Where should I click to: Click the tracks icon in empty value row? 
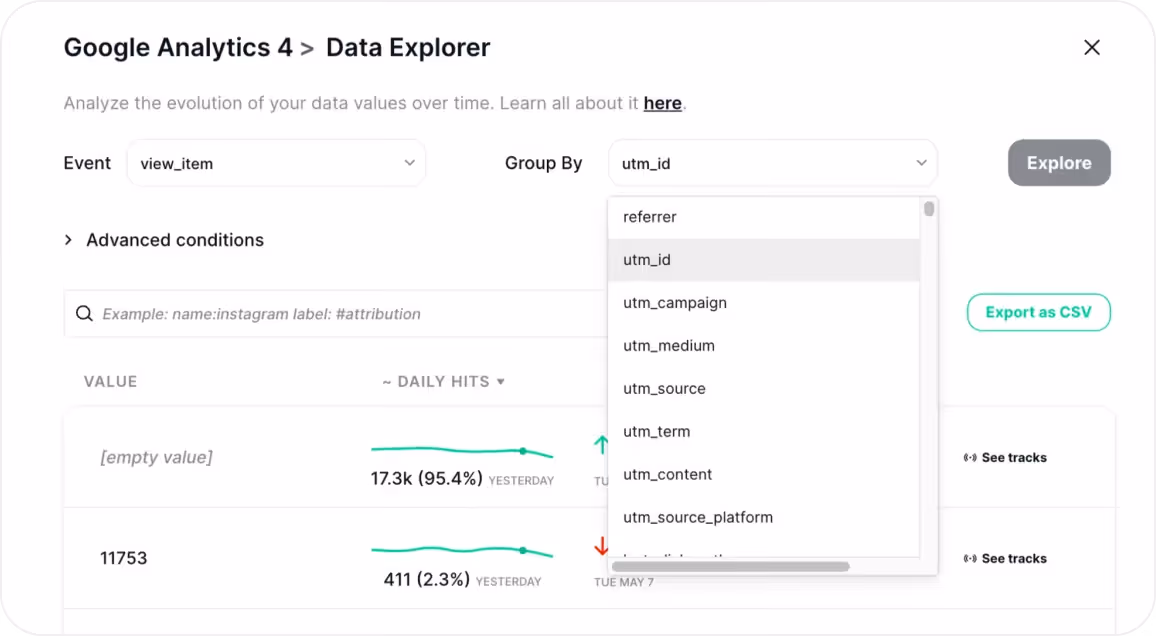point(969,458)
